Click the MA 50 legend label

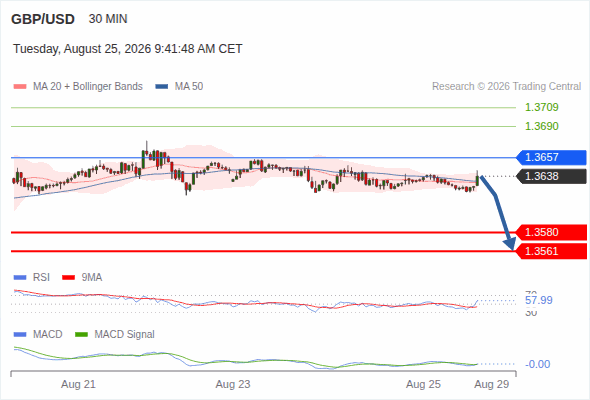point(189,87)
